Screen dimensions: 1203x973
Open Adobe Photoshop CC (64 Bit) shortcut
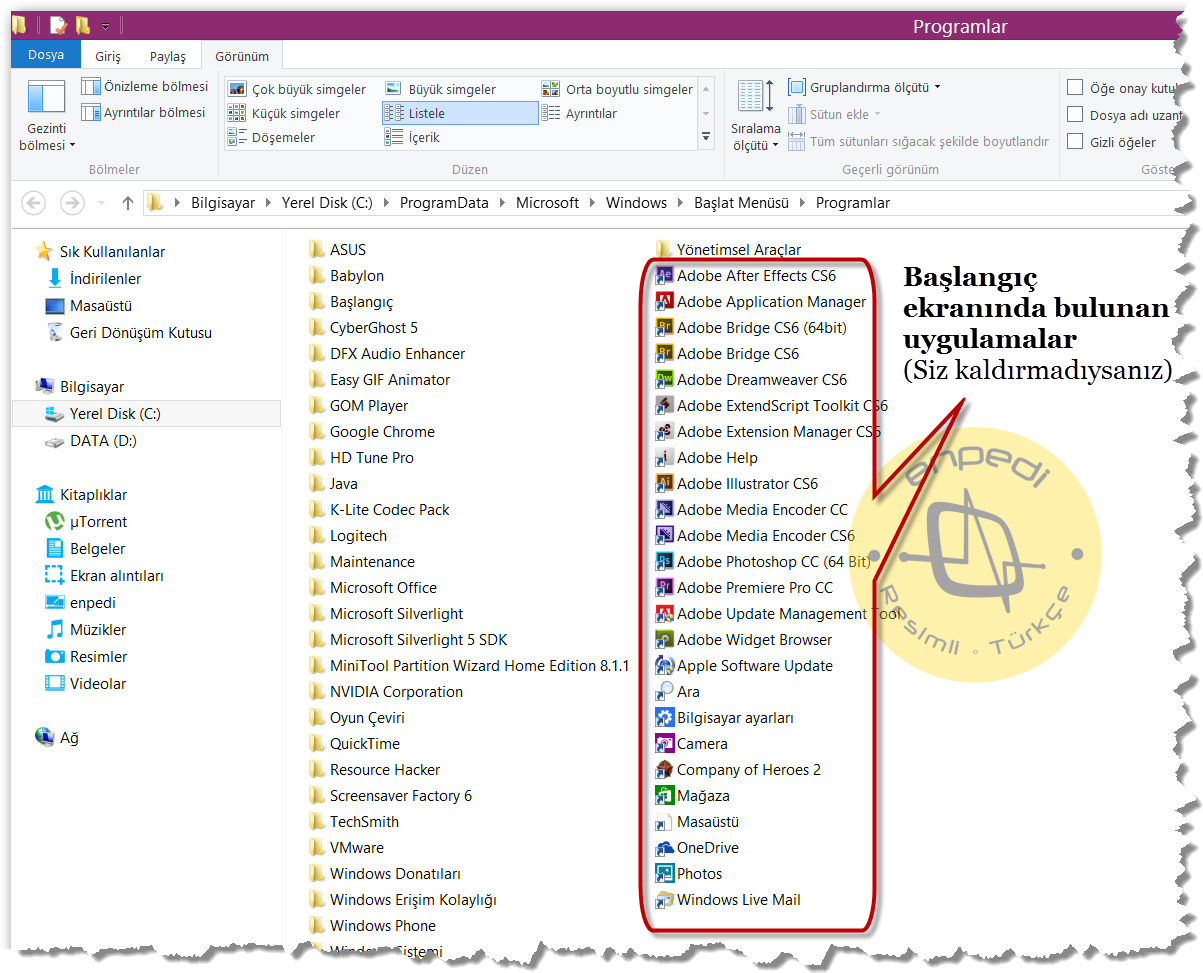pos(762,562)
